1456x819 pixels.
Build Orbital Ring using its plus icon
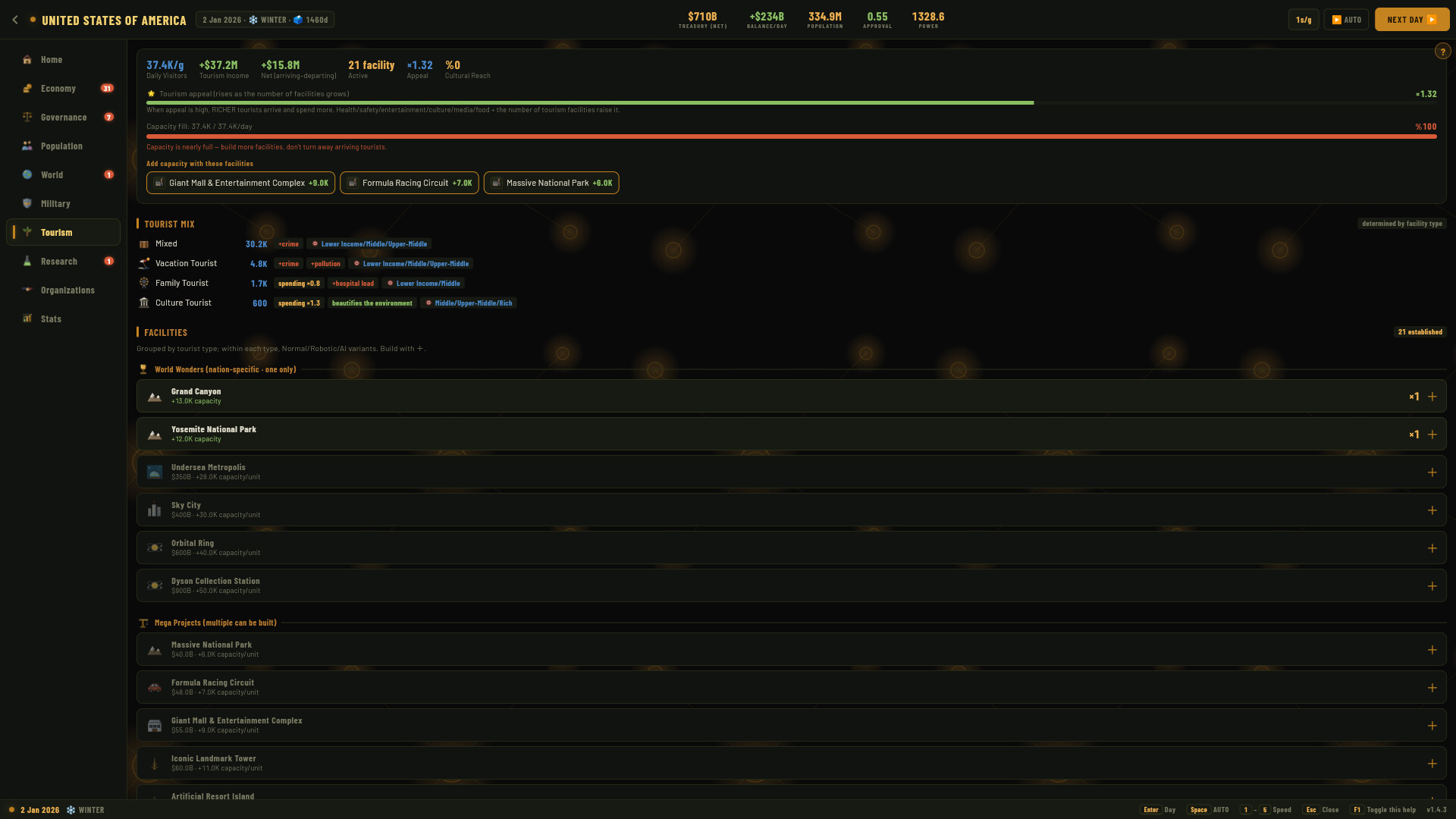[x=1432, y=548]
